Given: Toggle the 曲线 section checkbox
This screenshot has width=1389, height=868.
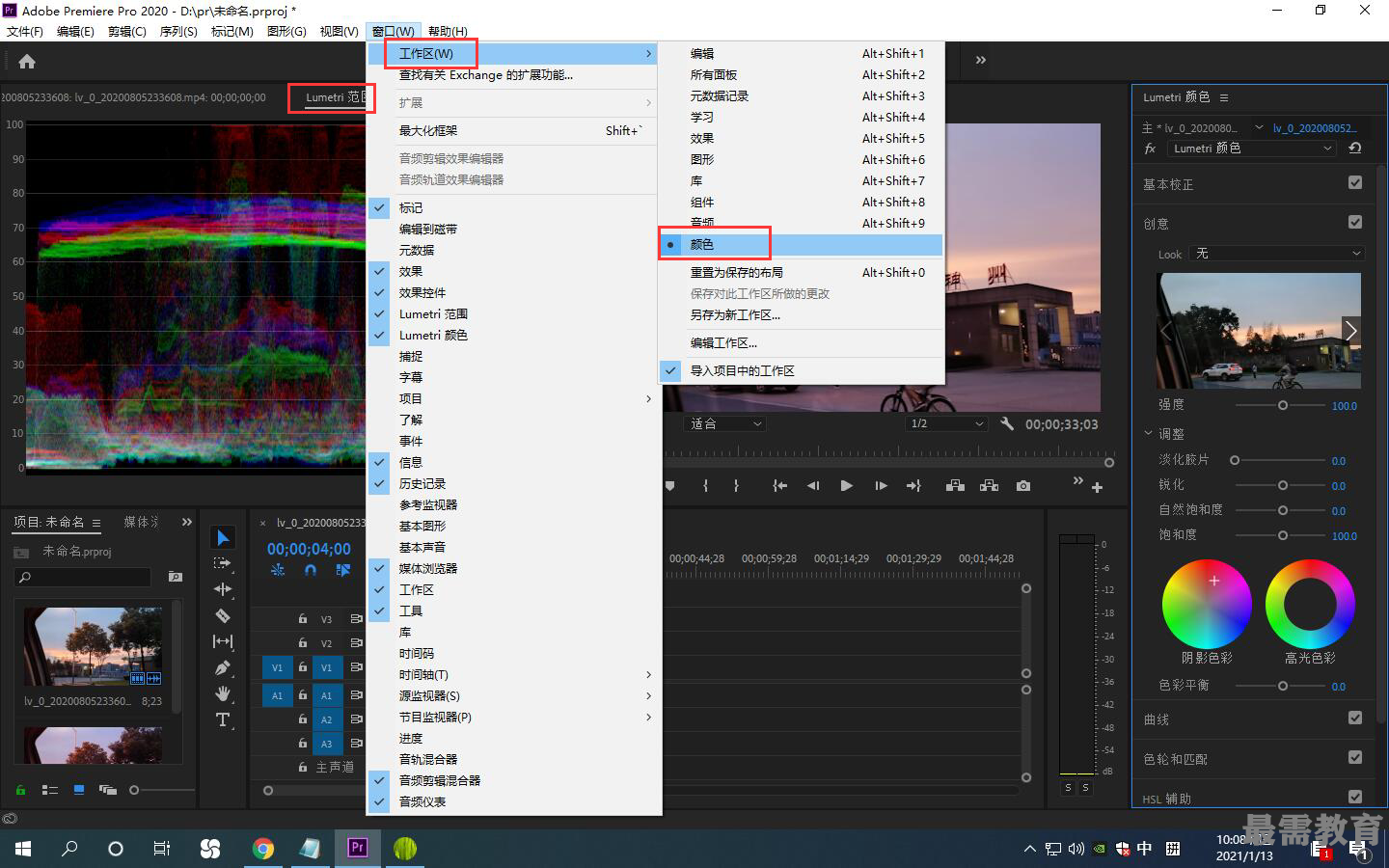Looking at the screenshot, I should (1355, 718).
